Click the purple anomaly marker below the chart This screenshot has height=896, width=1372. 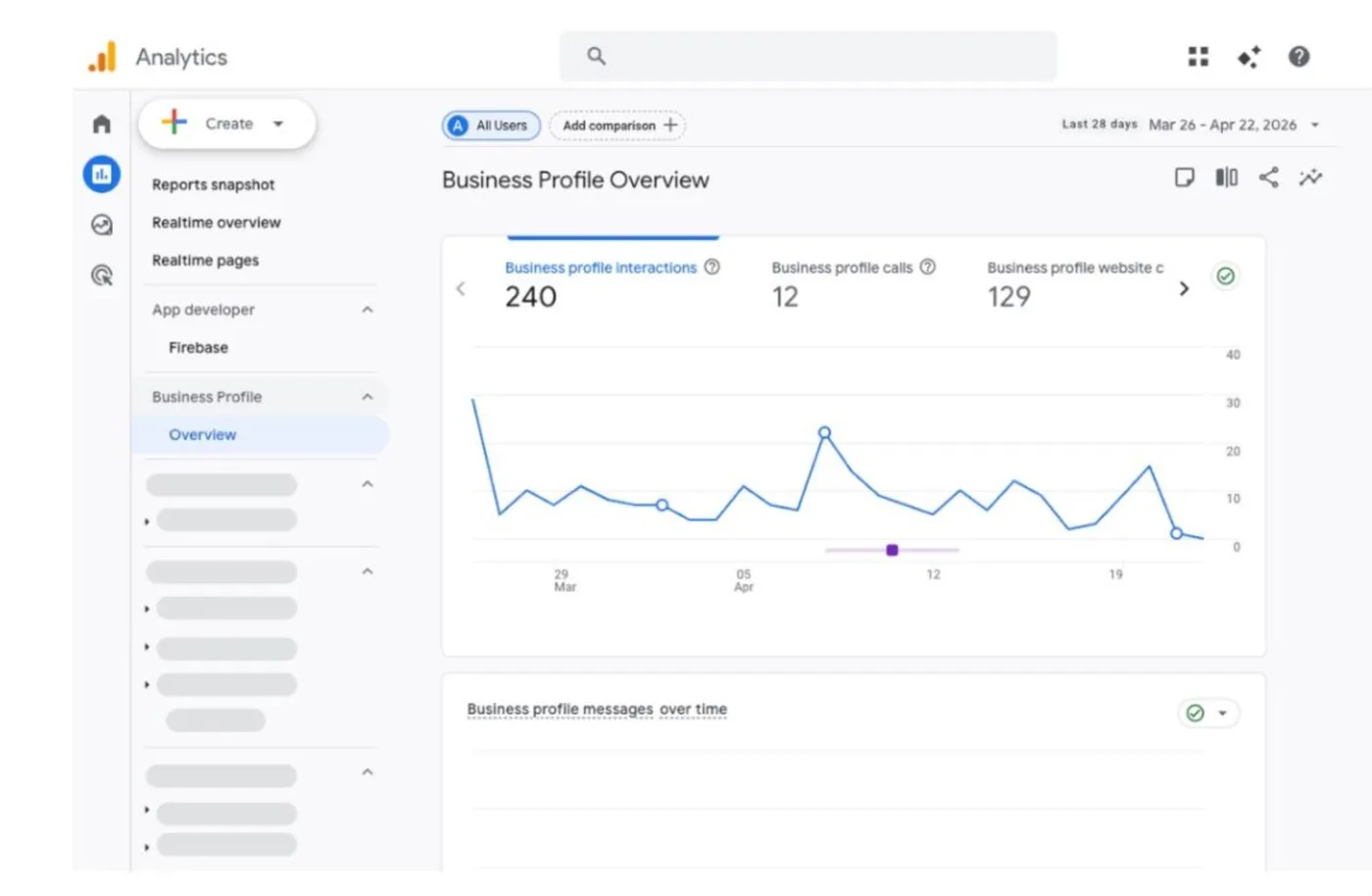click(x=892, y=550)
